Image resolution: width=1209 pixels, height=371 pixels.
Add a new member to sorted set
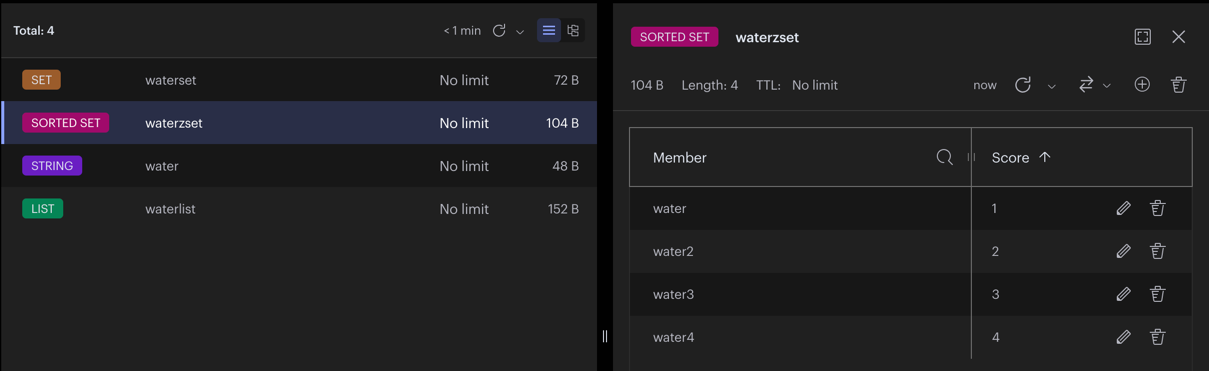(x=1142, y=85)
